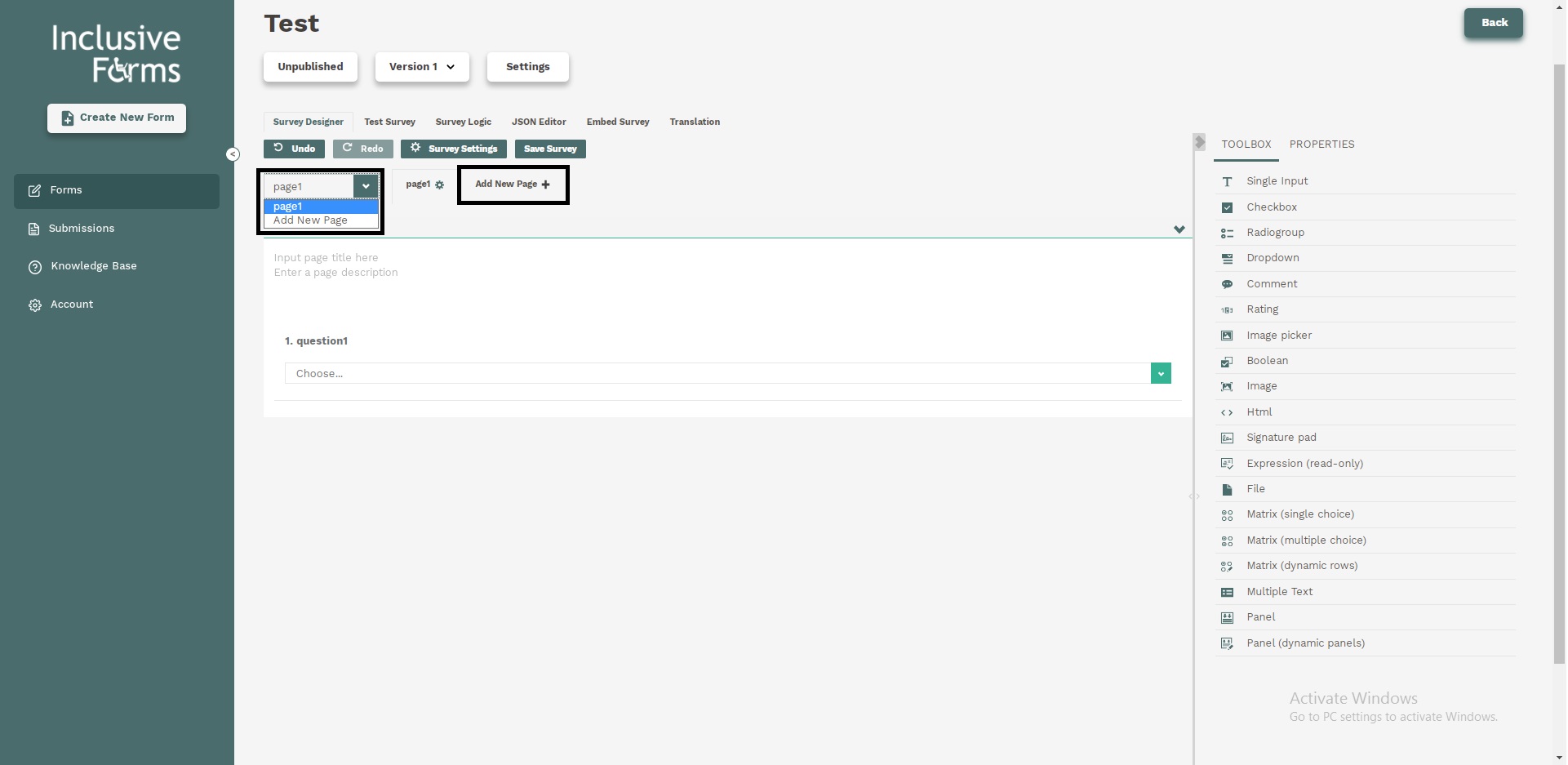Navigate to Submissions in the sidebar

click(x=81, y=229)
